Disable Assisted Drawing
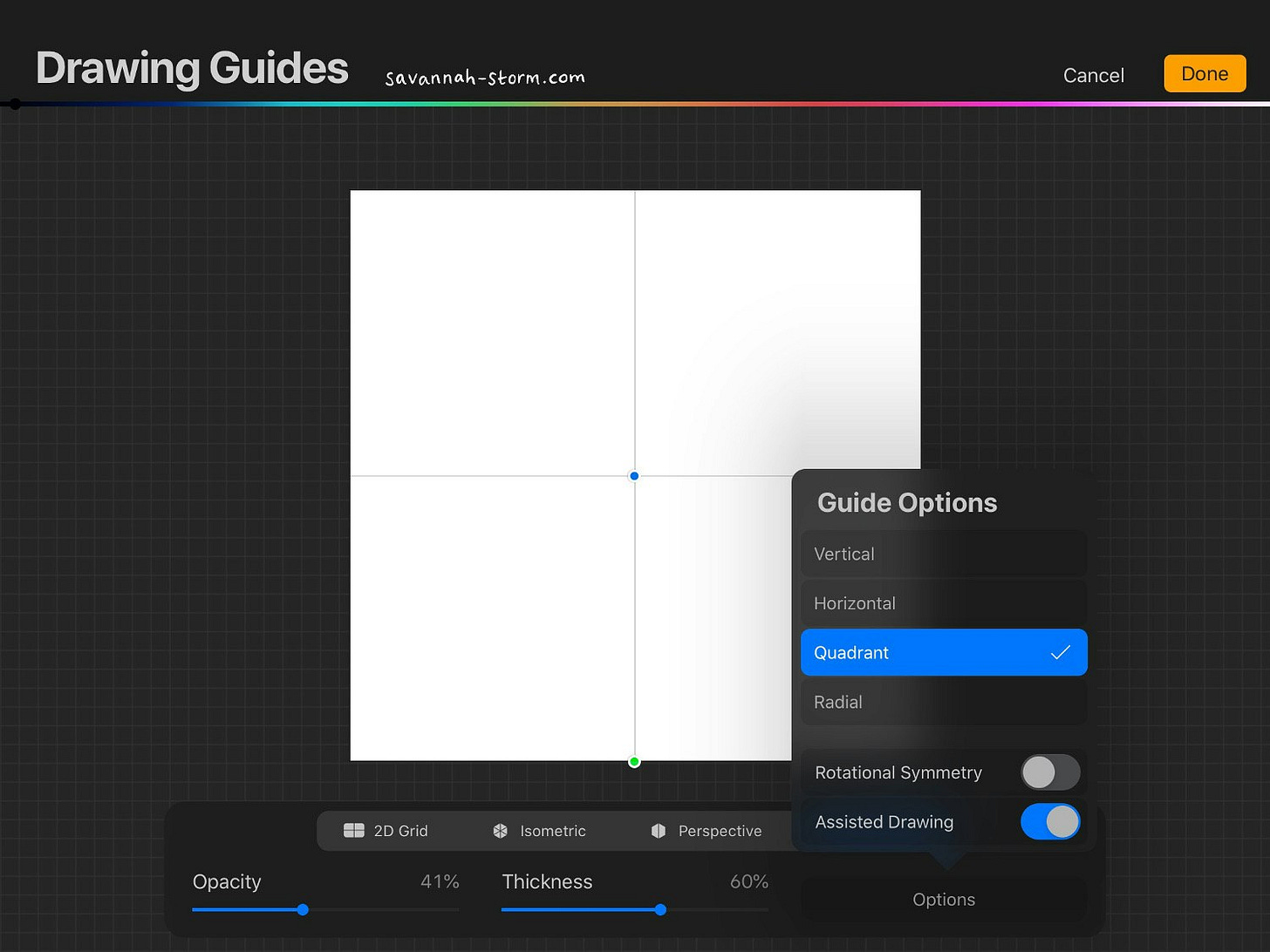1270x952 pixels. coord(1050,822)
